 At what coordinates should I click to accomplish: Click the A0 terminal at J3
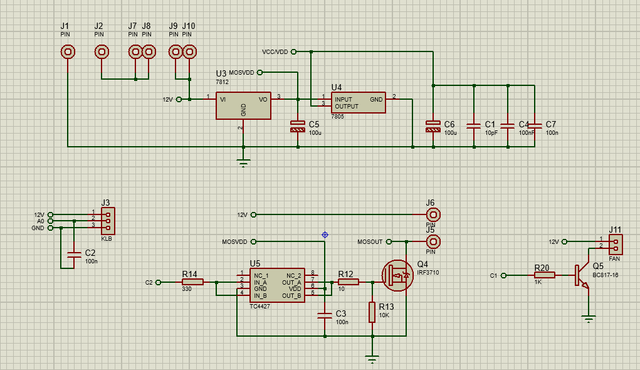coord(50,221)
